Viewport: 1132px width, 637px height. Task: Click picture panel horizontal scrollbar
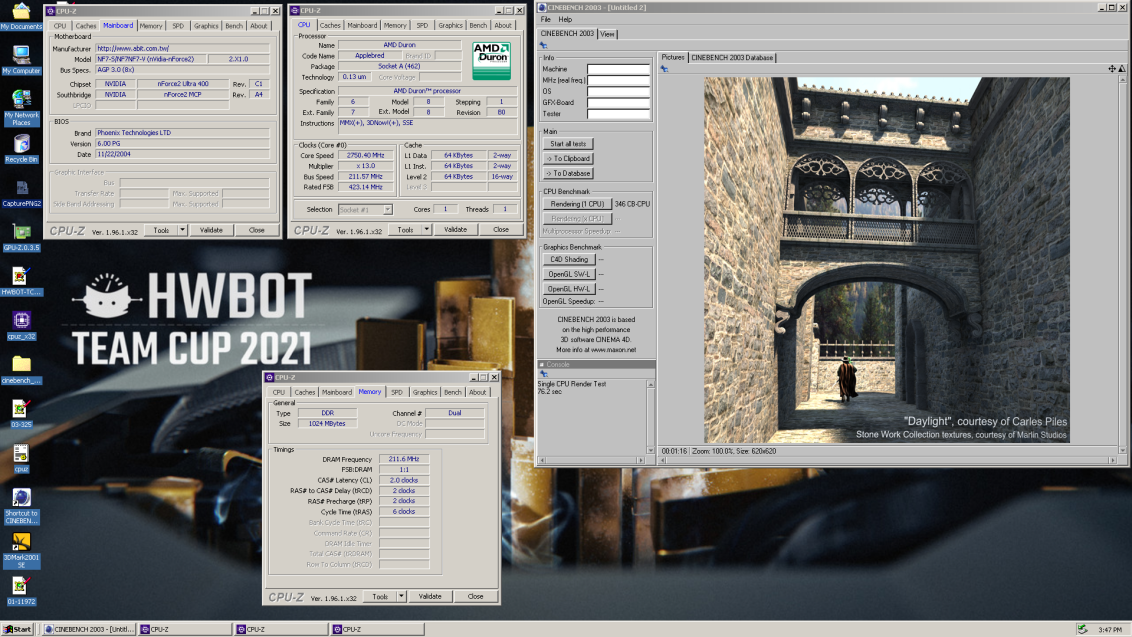pos(887,460)
